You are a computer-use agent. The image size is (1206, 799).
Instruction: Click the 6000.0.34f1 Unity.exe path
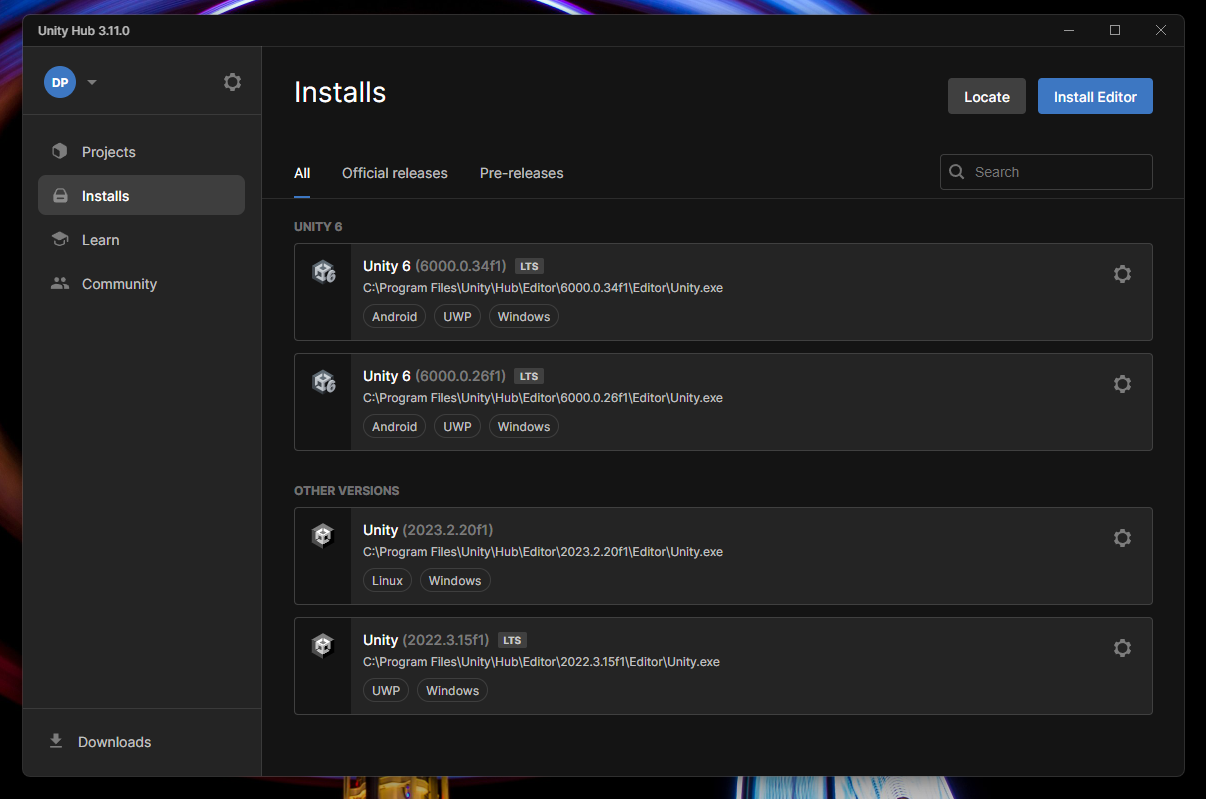click(543, 288)
